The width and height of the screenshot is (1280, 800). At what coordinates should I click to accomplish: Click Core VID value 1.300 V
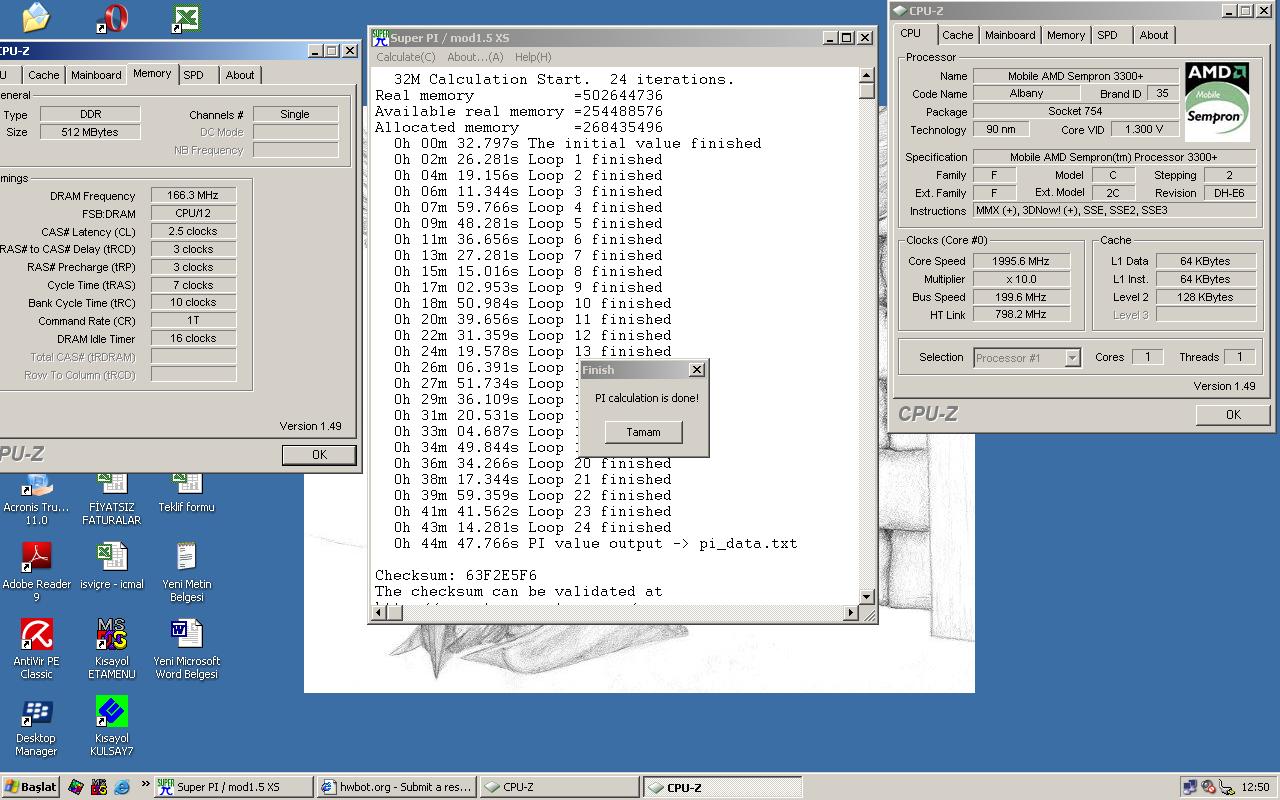[1143, 129]
